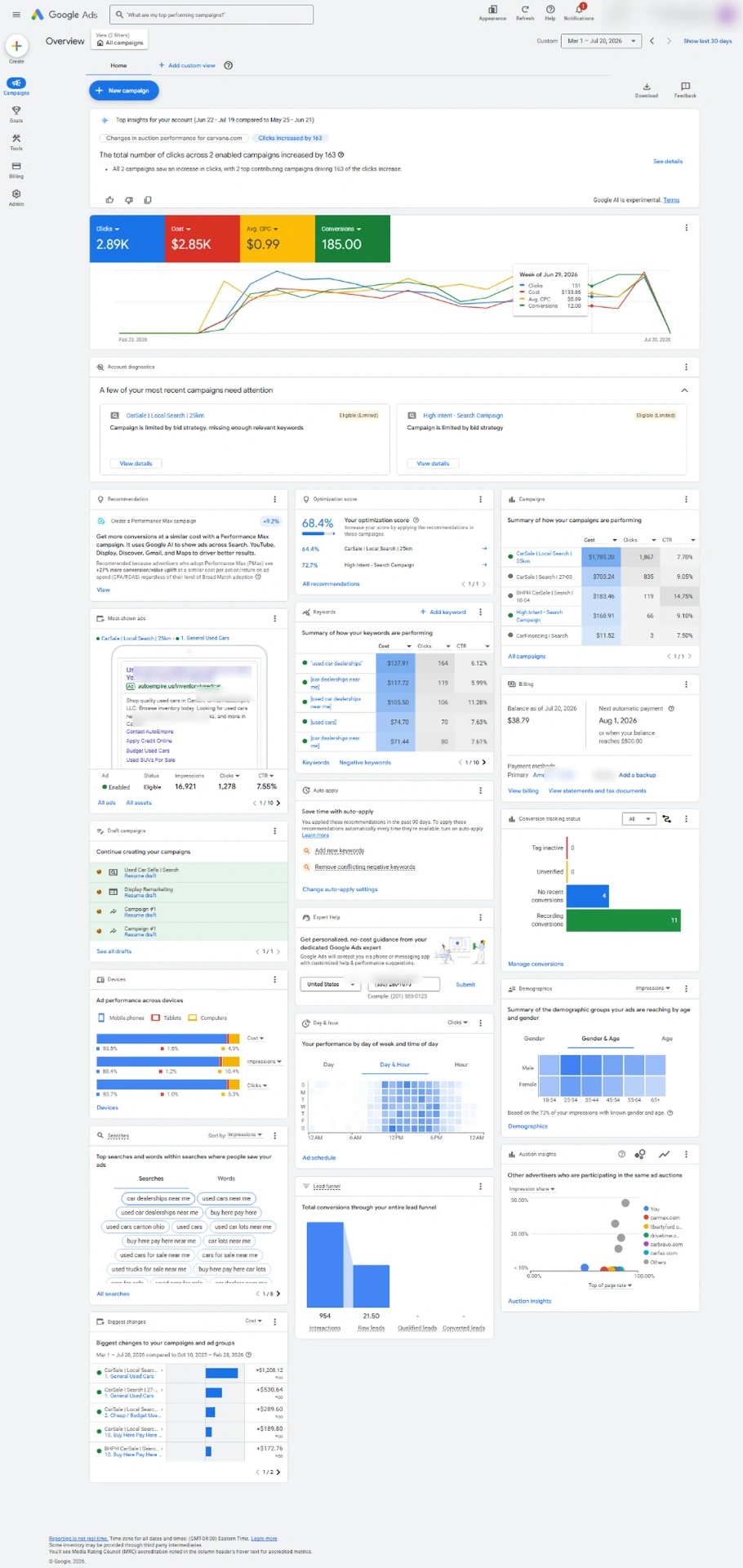The image size is (743, 1568).
Task: Switch to the Age tab in Demographics
Action: (667, 1039)
